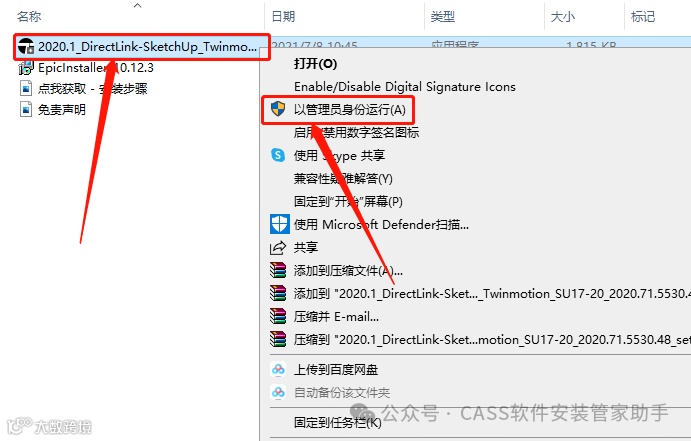Image resolution: width=691 pixels, height=441 pixels.
Task: Choose 压缩并 E-mail... menu entry
Action: [336, 316]
